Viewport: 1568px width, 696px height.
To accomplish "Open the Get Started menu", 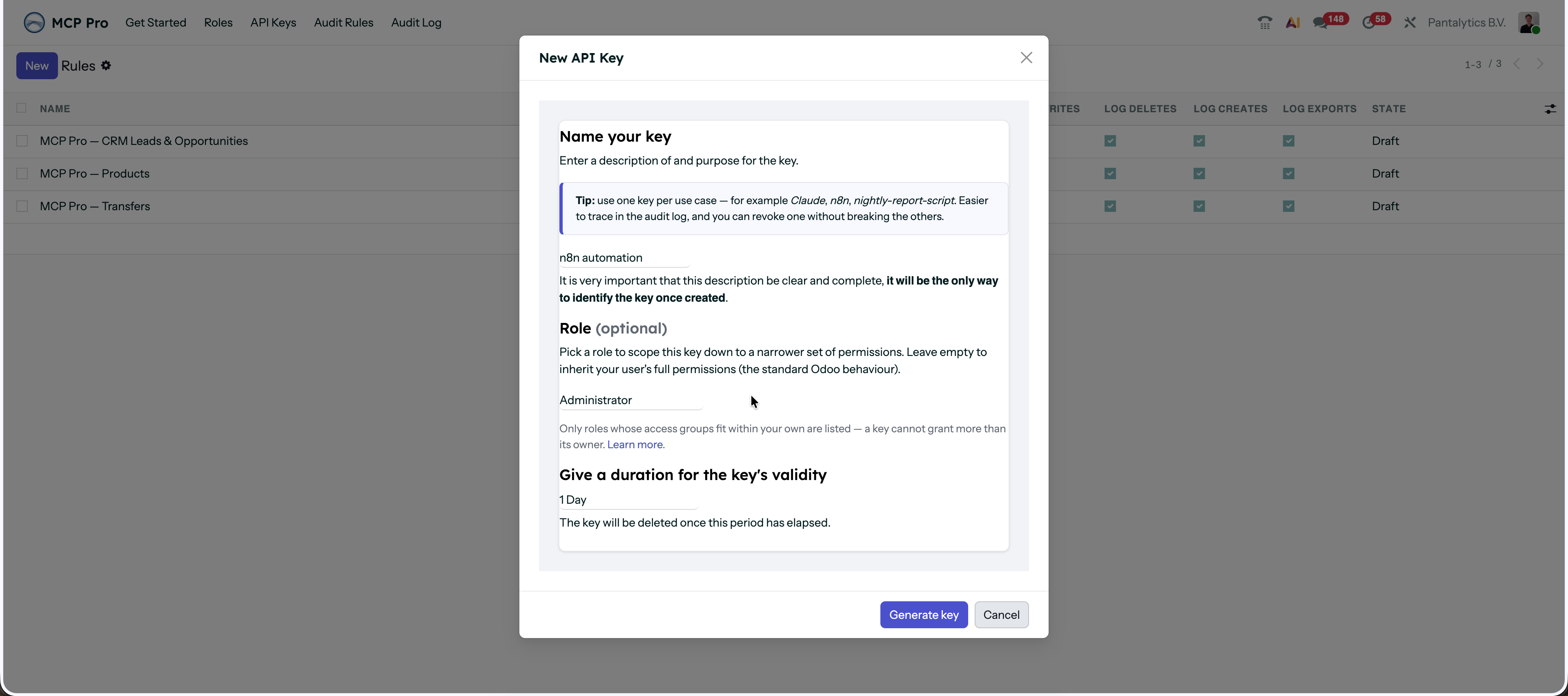I will point(156,22).
